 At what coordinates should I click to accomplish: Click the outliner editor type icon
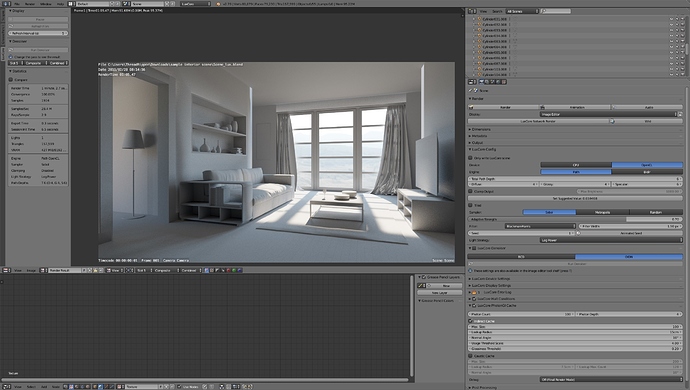click(x=472, y=11)
